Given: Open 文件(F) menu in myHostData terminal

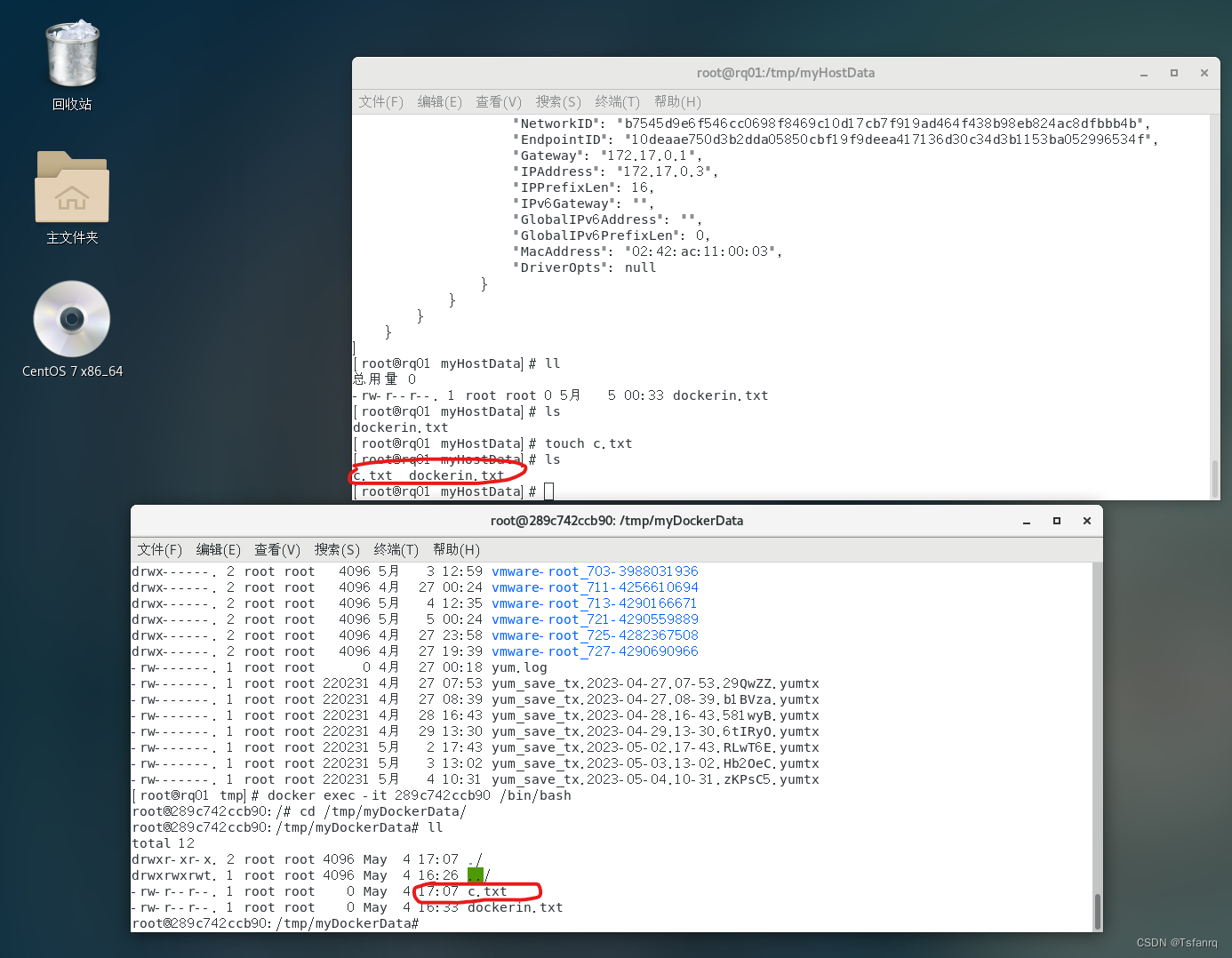Looking at the screenshot, I should click(380, 102).
